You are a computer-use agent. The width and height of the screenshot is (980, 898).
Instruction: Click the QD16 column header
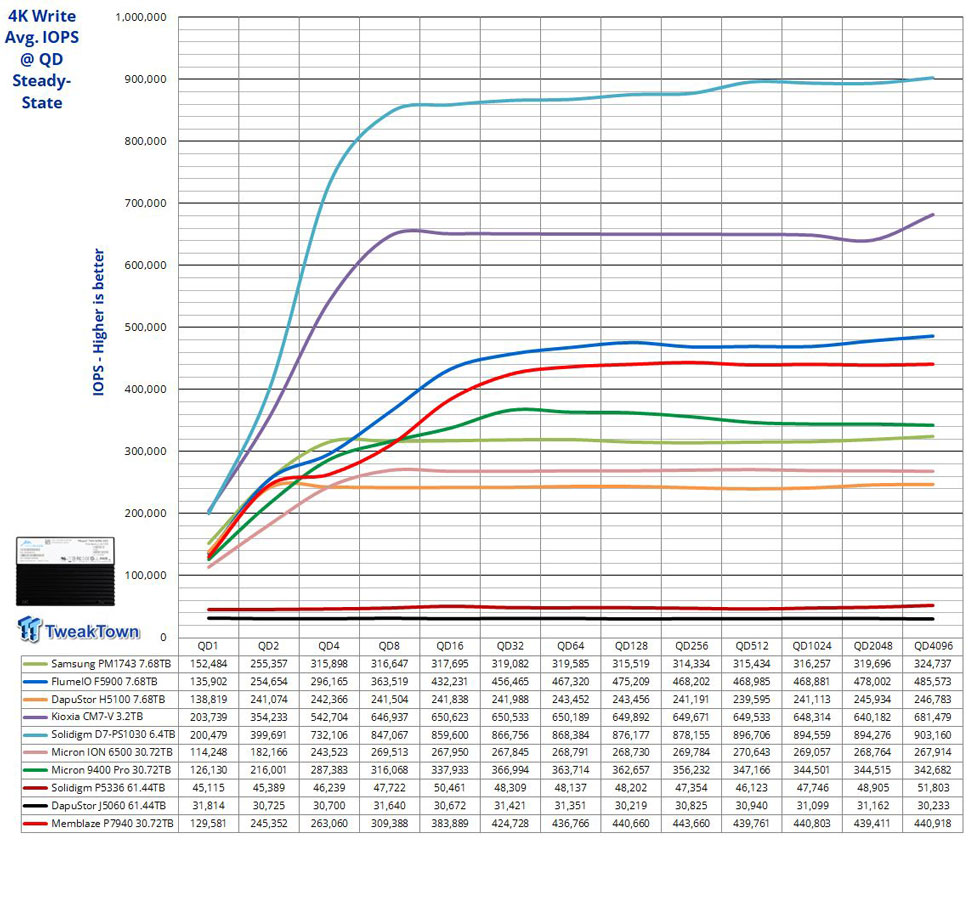449,646
